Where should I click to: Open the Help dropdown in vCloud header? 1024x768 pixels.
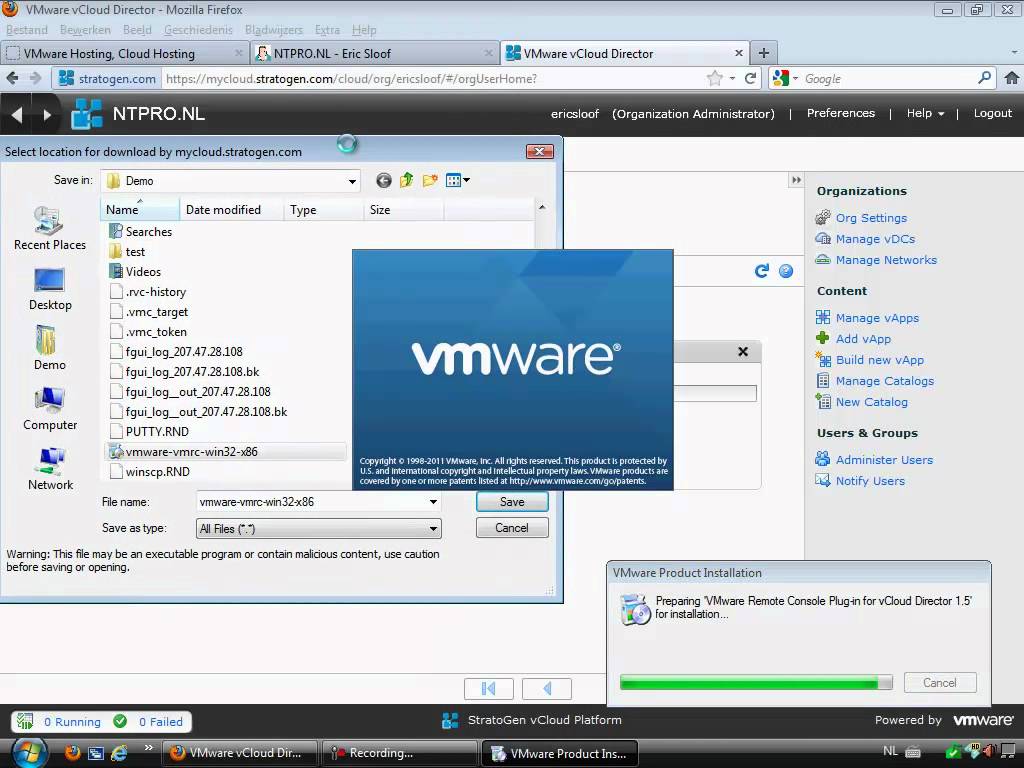[925, 113]
